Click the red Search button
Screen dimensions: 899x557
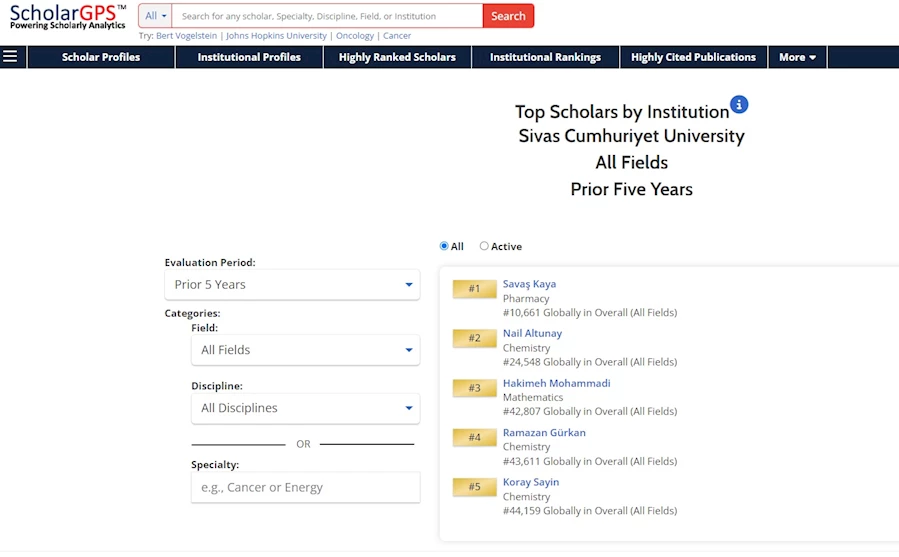(508, 16)
